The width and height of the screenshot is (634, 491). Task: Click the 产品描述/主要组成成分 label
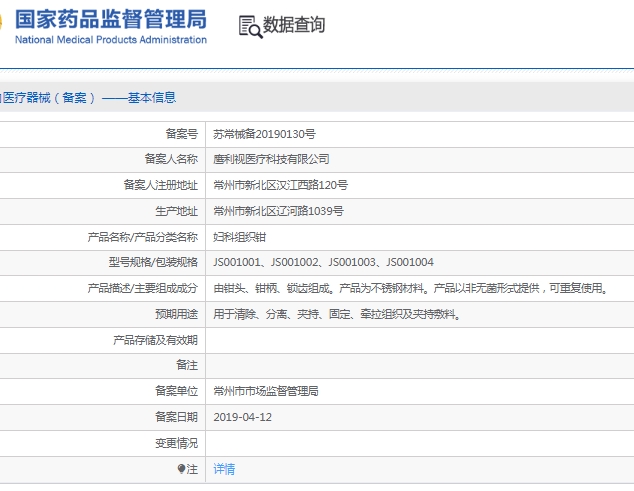143,288
